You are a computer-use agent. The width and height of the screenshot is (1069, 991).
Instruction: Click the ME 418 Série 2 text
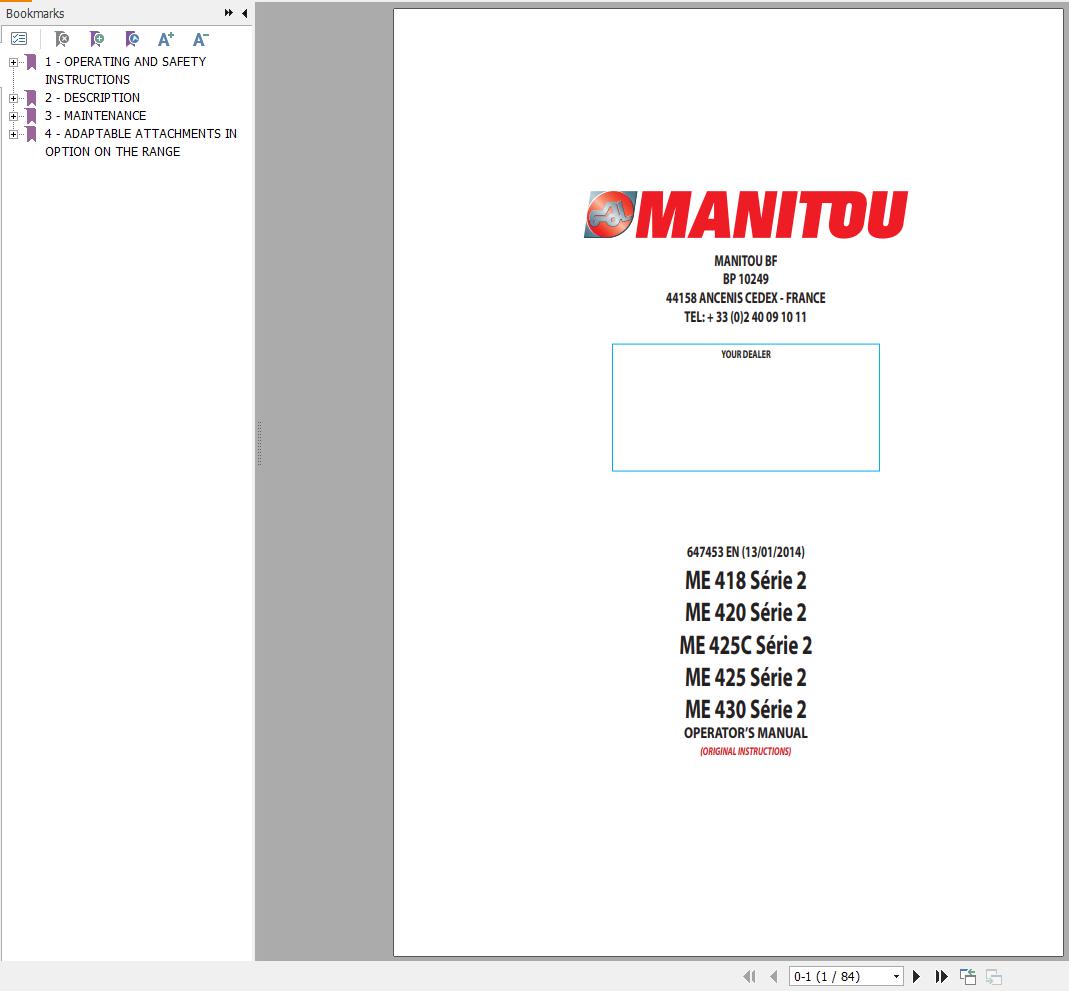click(x=746, y=581)
